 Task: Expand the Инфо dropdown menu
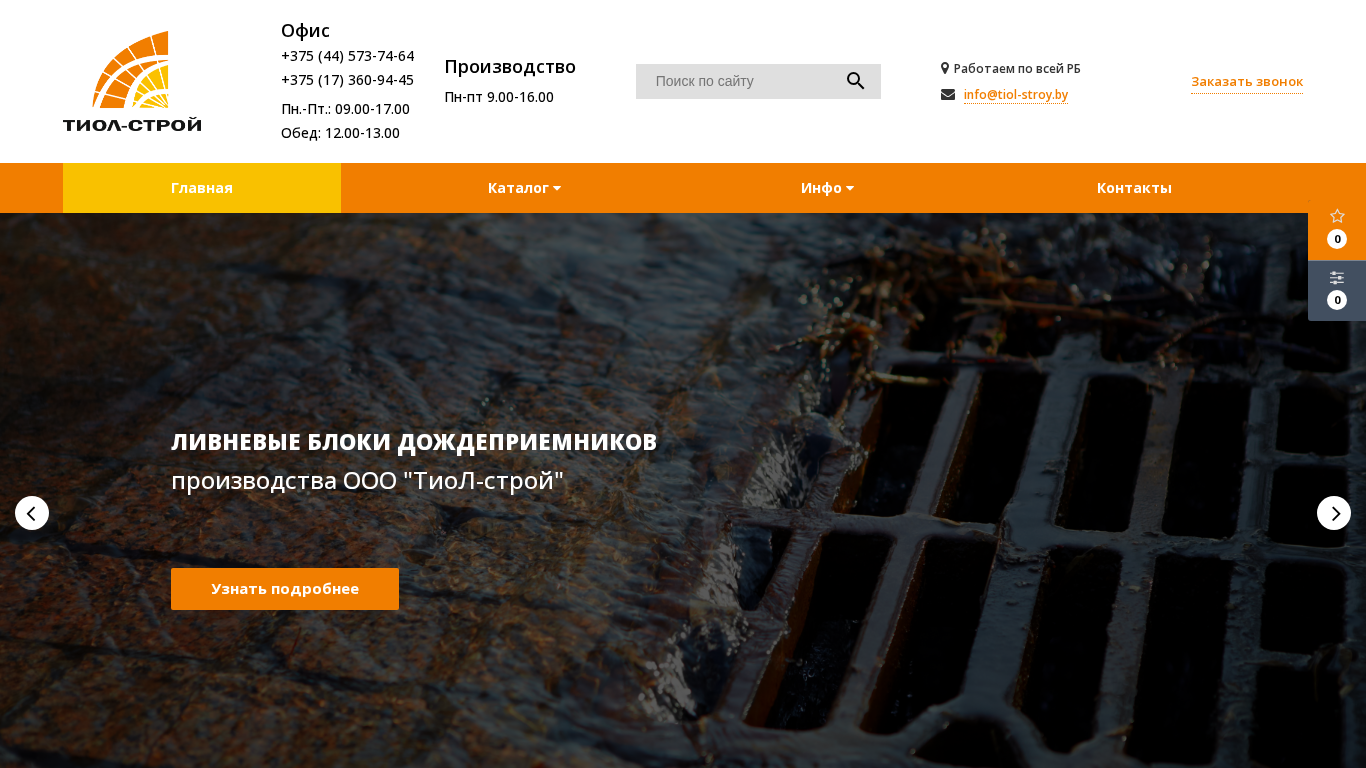click(x=827, y=188)
